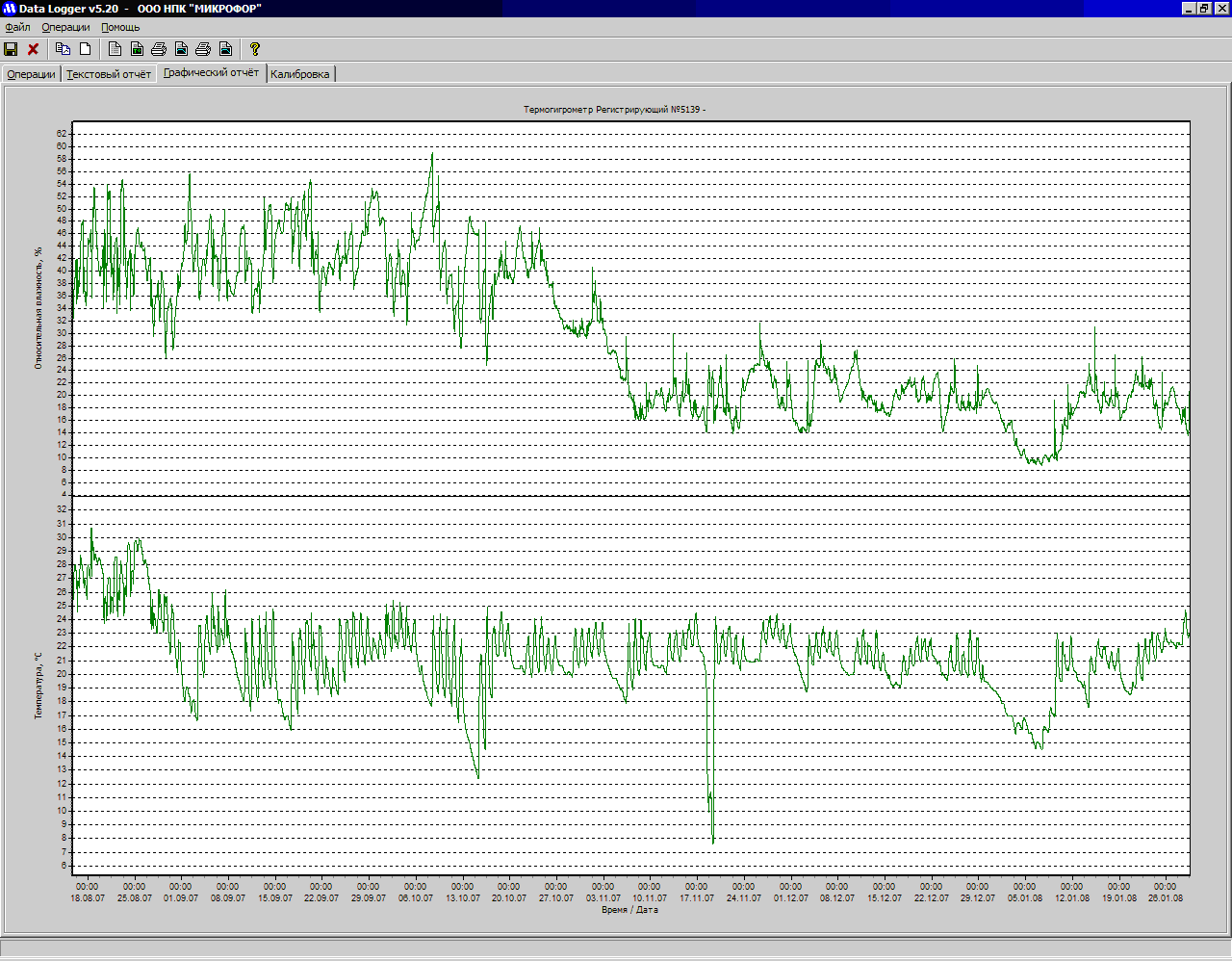This screenshot has width=1232, height=961.
Task: Open help with yellow question mark icon
Action: click(x=255, y=49)
